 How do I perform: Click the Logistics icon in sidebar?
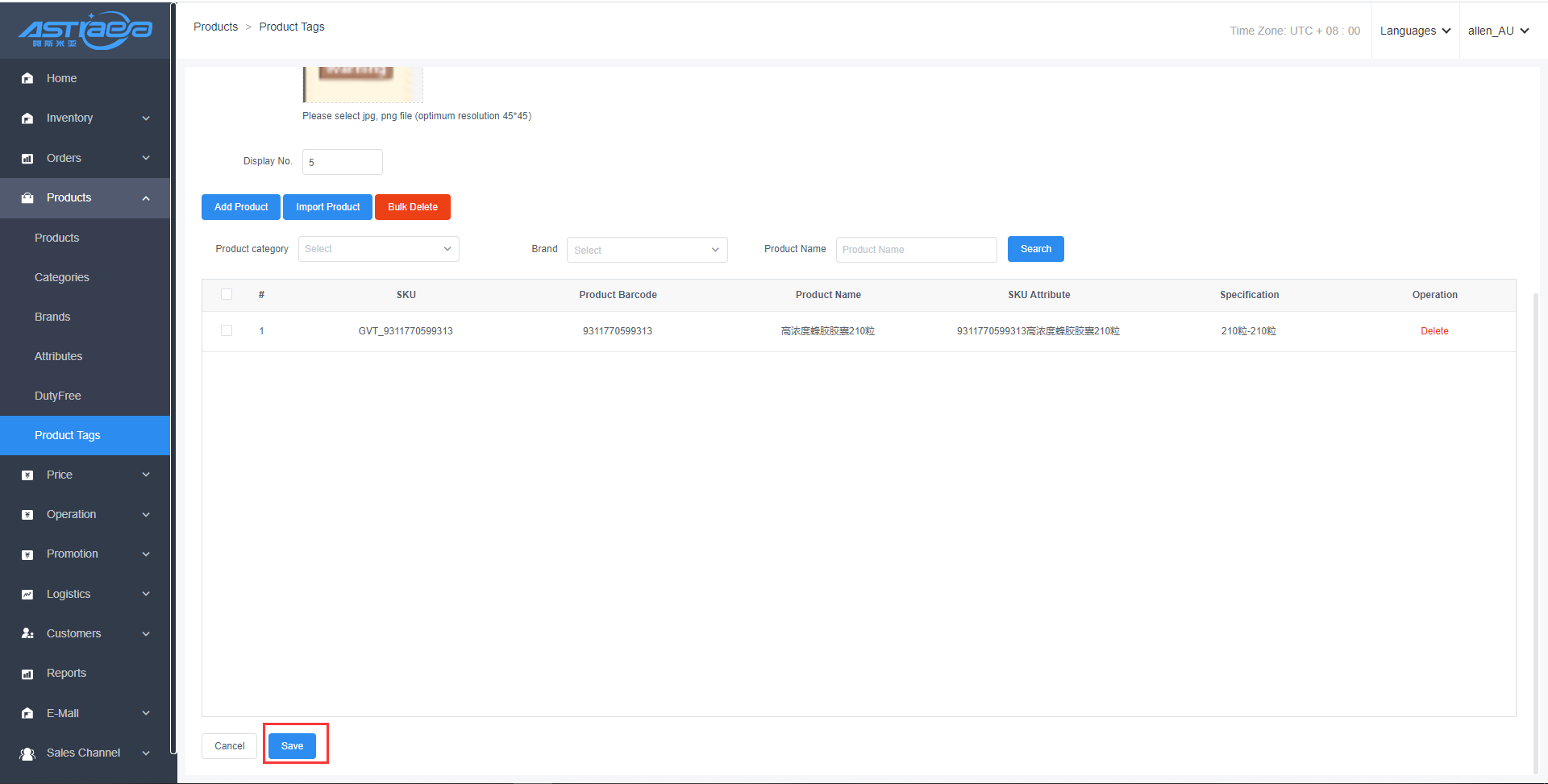click(x=27, y=595)
